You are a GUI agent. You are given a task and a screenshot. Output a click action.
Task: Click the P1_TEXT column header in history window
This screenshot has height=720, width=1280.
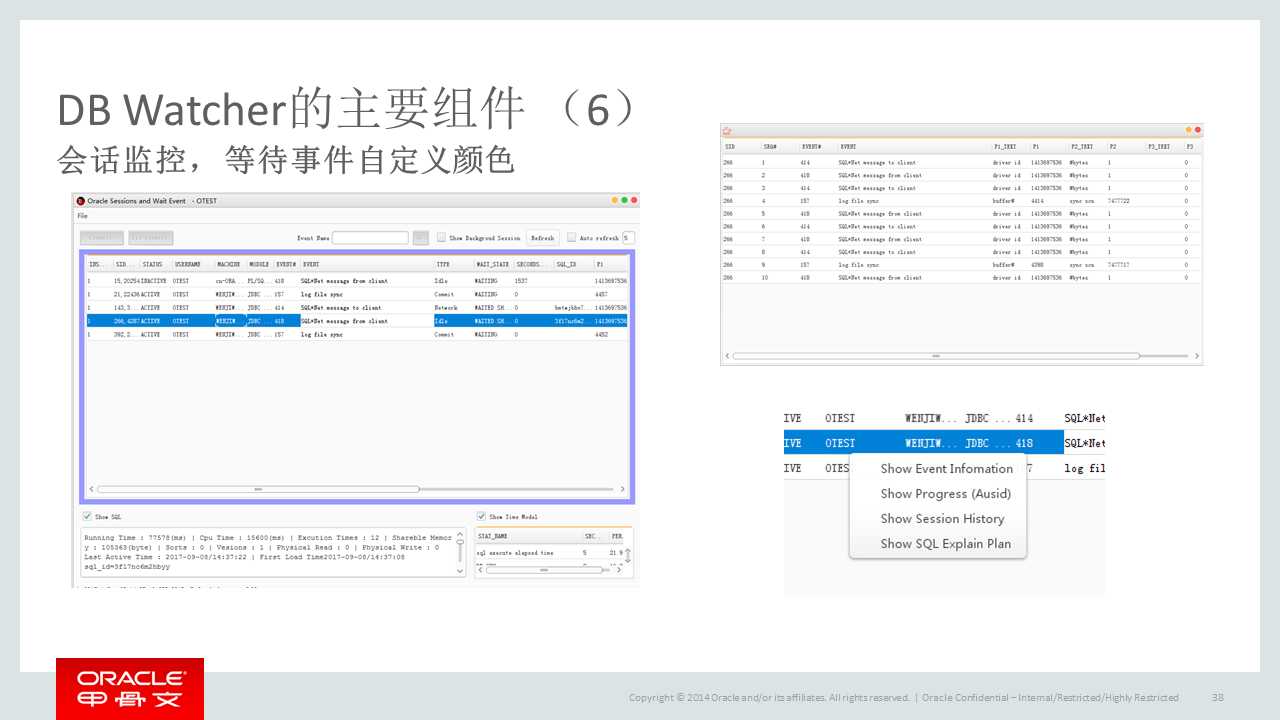[1009, 147]
